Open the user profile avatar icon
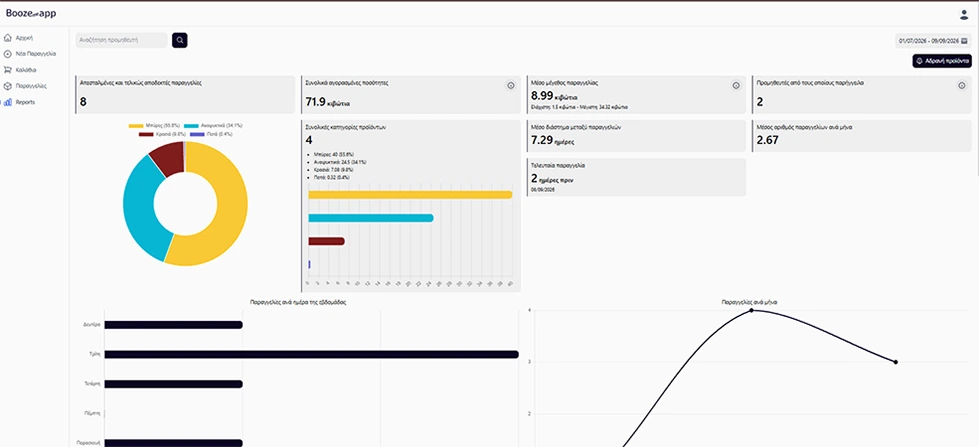This screenshot has height=447, width=979. [x=964, y=14]
